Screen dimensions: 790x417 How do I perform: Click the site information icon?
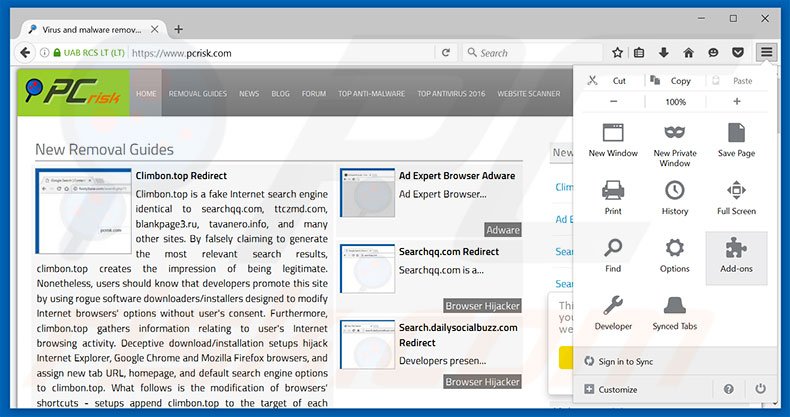pyautogui.click(x=44, y=52)
